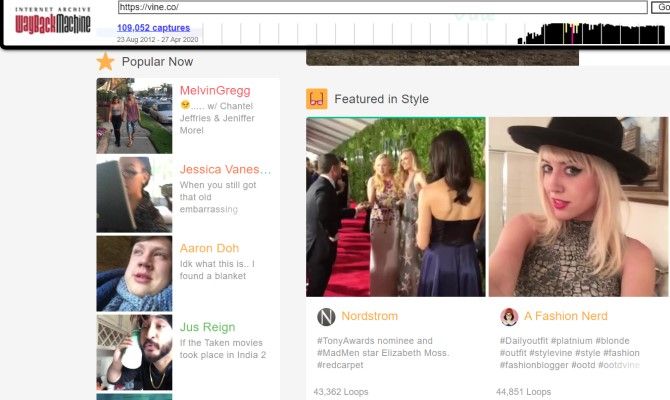This screenshot has width=670, height=400.
Task: Click the '44,851 Loops' count
Action: pos(523,391)
